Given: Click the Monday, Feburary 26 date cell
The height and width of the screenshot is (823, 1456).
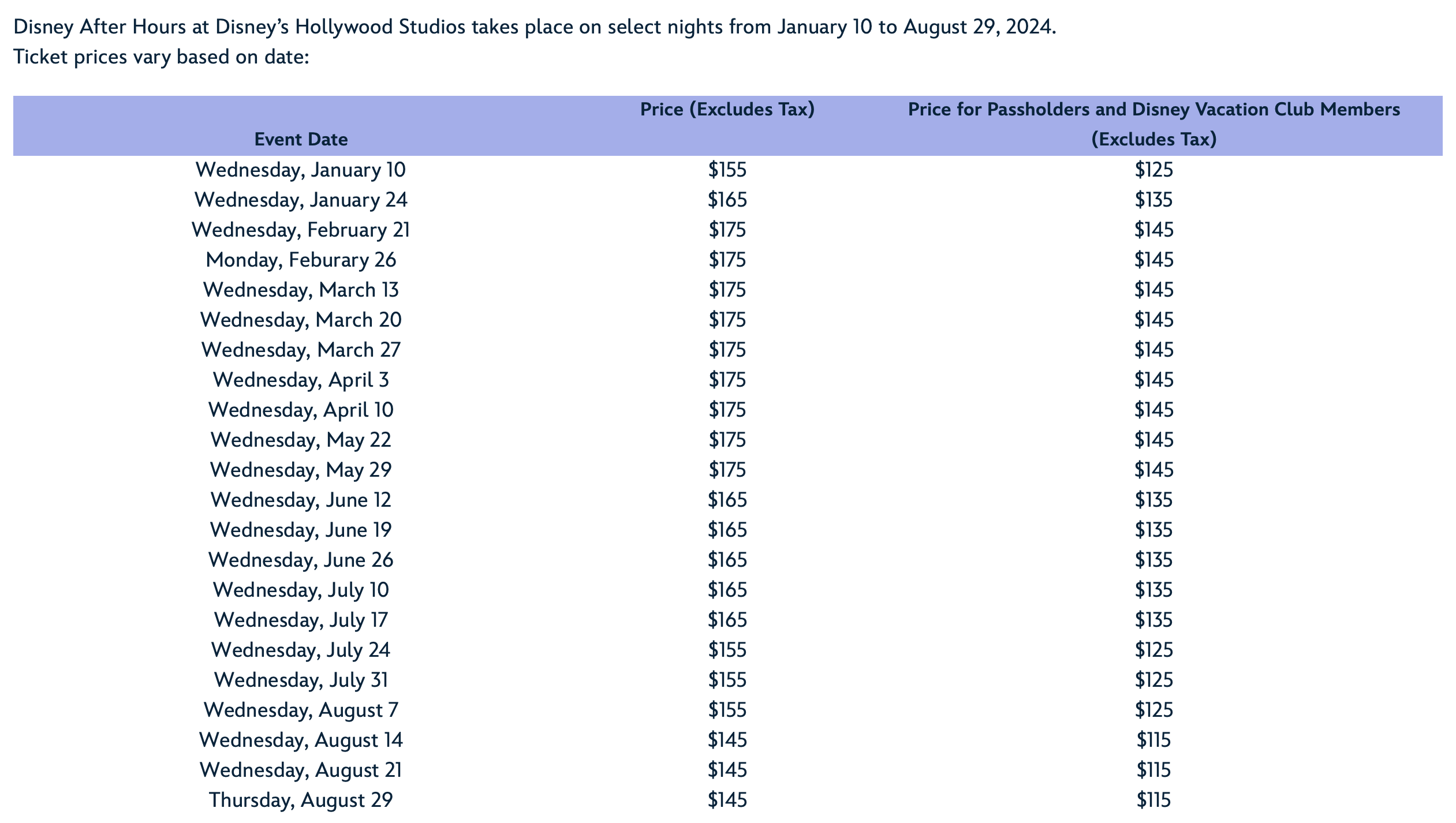Looking at the screenshot, I should [301, 260].
